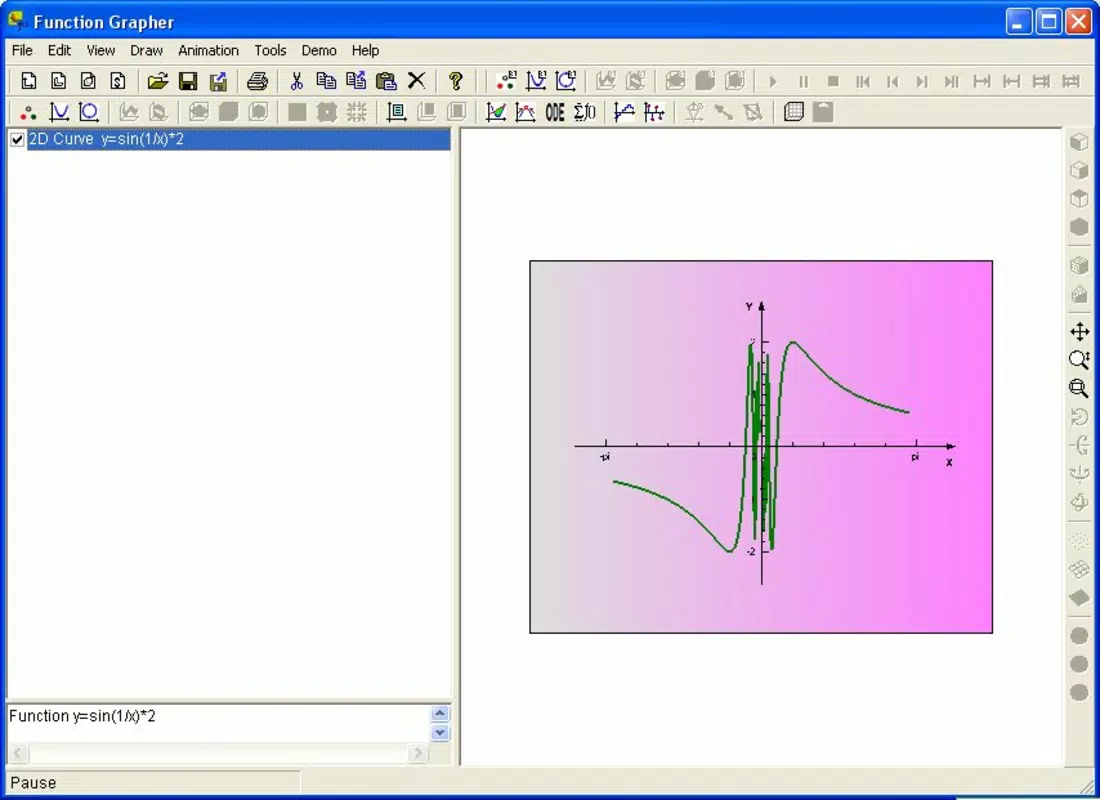The image size is (1100, 800).
Task: Click the up arrow in function description box
Action: point(440,714)
